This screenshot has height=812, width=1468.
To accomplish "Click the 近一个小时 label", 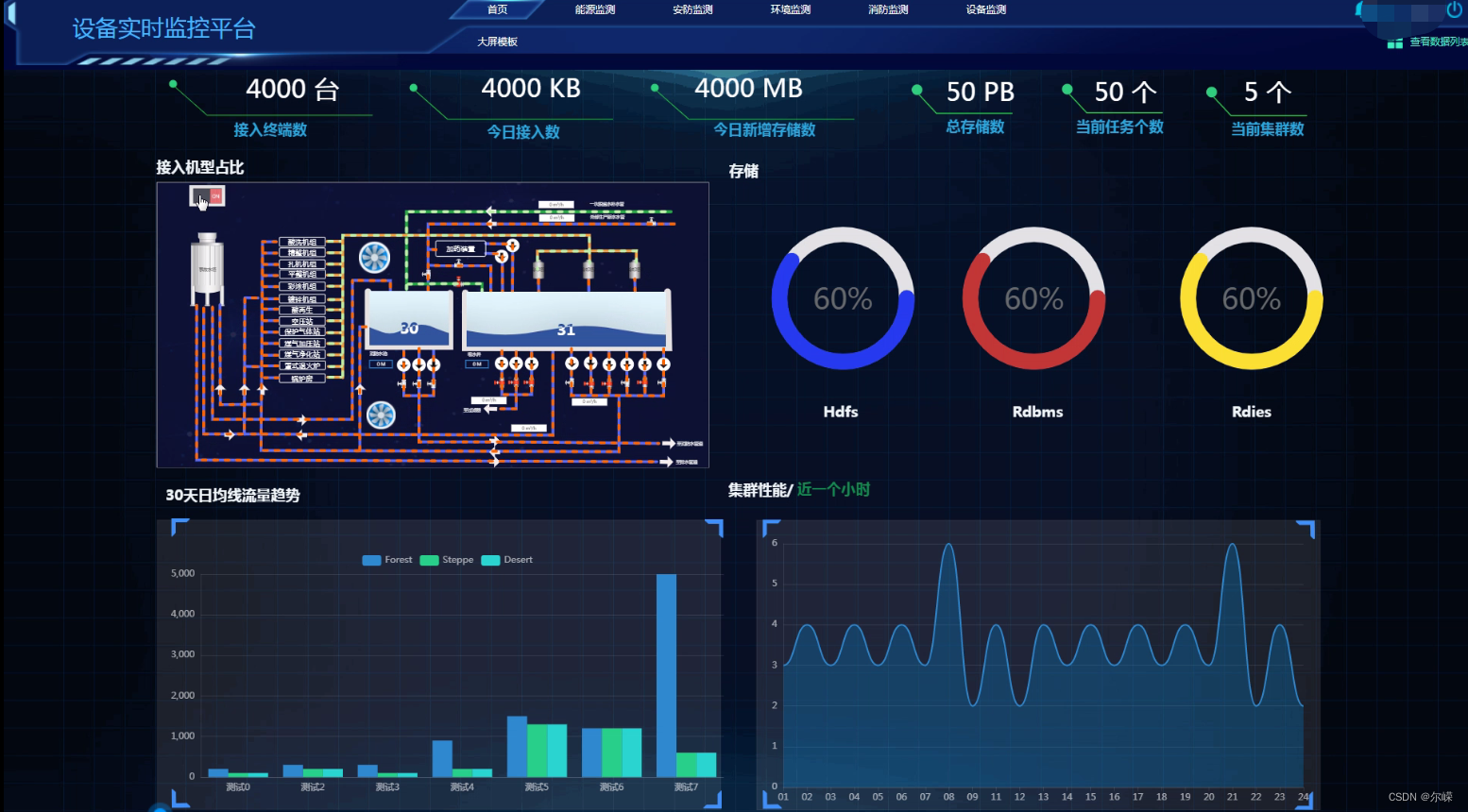I will [833, 489].
